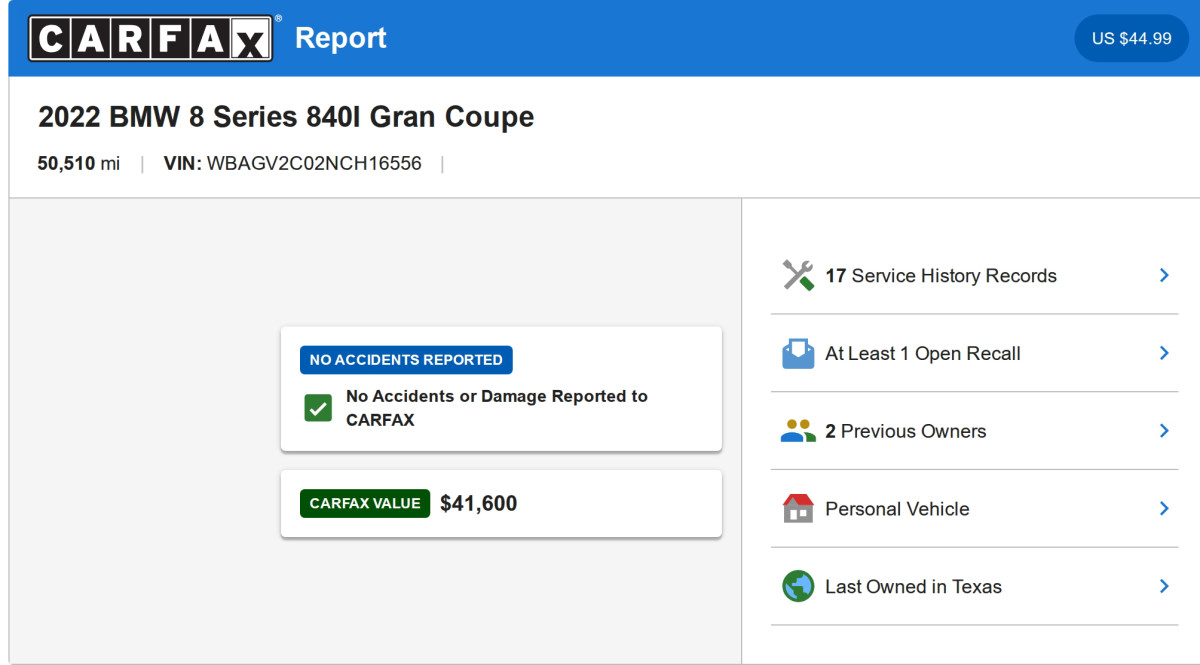Click the open recall envelope icon

[x=798, y=353]
